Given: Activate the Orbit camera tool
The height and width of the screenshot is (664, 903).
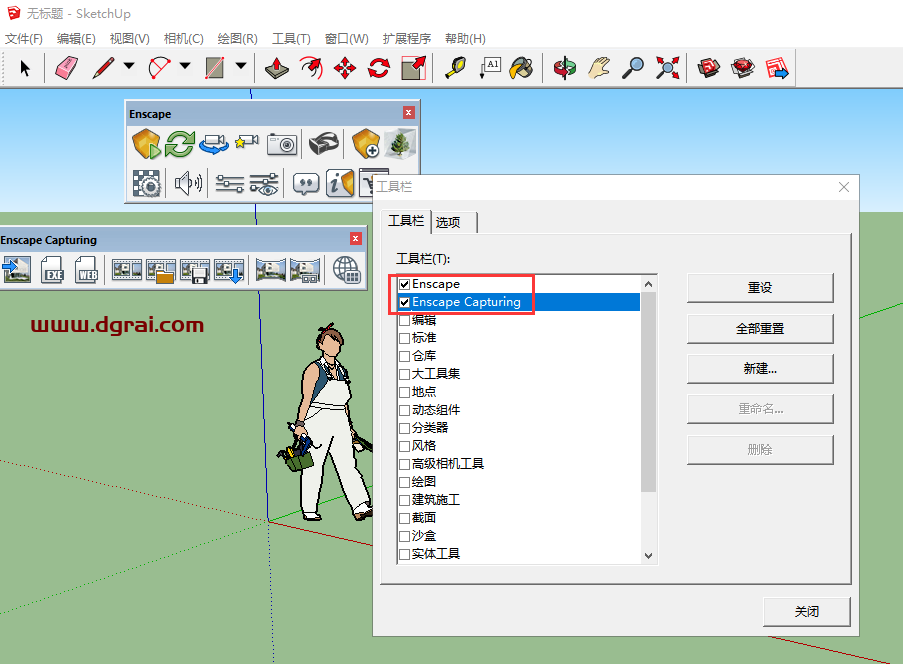Looking at the screenshot, I should 564,68.
